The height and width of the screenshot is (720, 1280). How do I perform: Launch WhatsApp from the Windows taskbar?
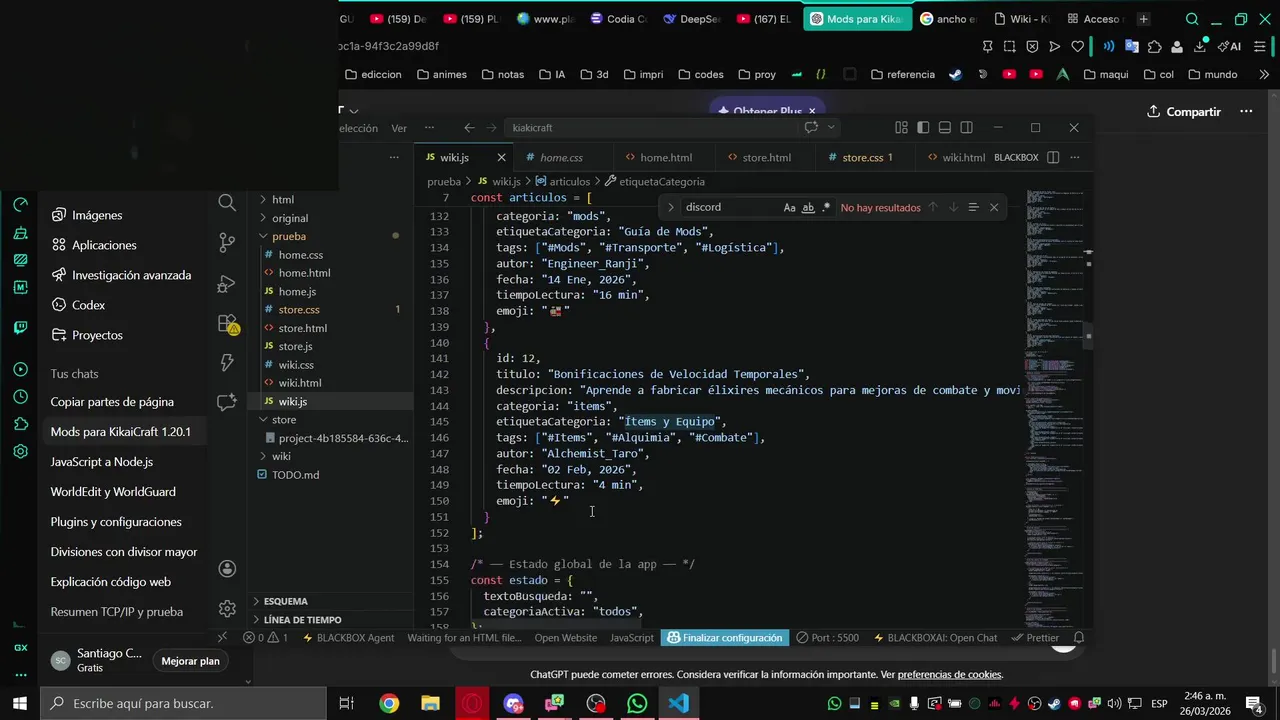coord(637,703)
